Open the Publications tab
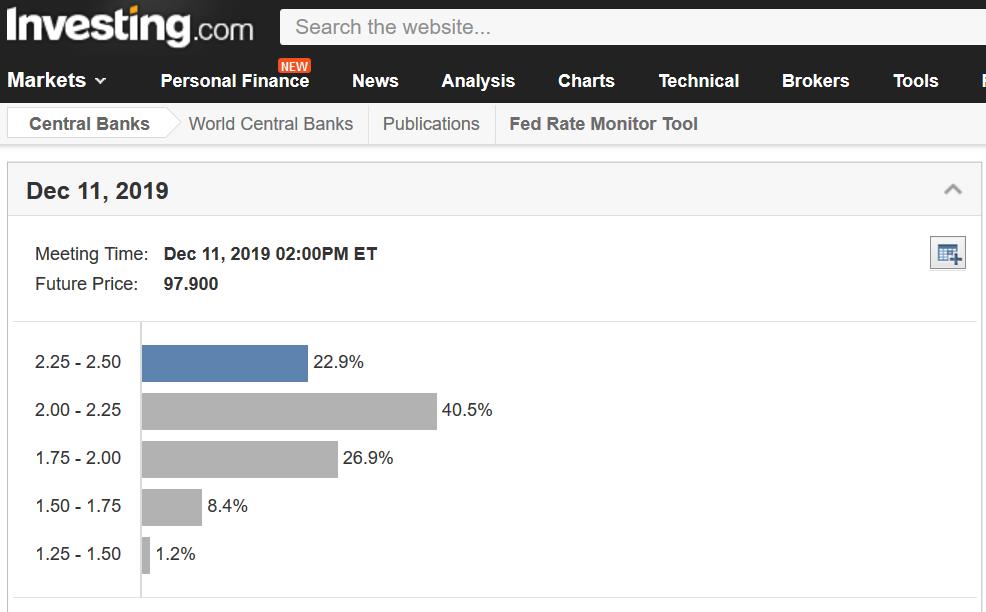986x612 pixels. (431, 124)
